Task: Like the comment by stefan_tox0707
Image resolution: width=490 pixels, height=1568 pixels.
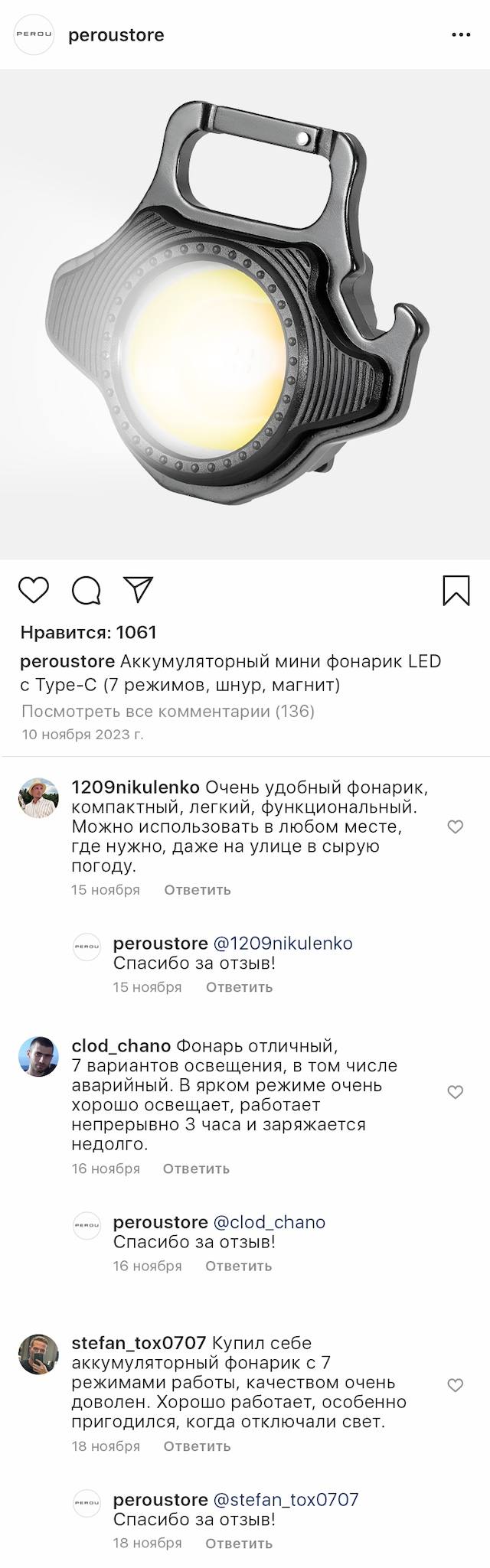Action: 456,1385
